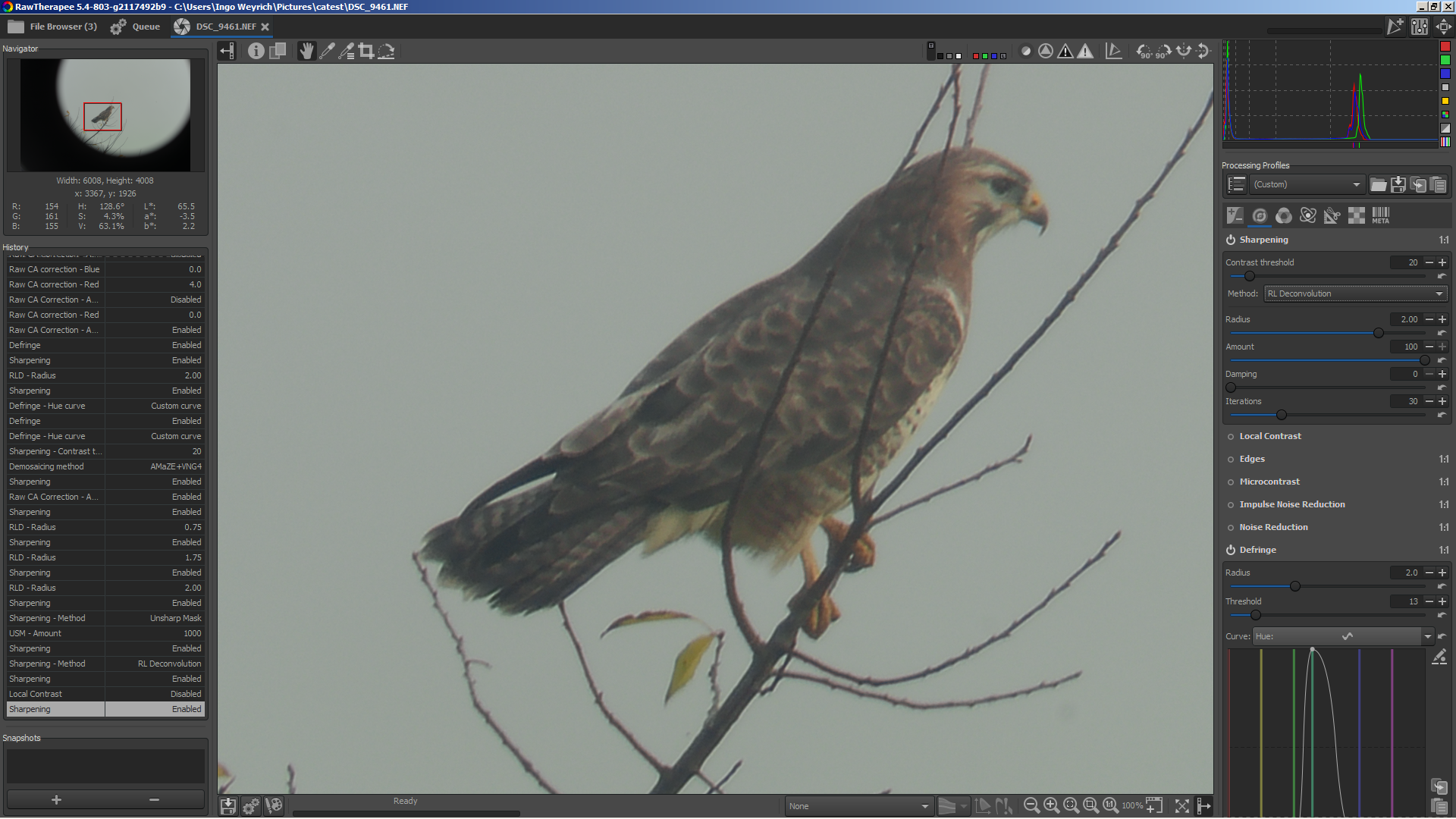The image size is (1456, 819).
Task: Toggle blue histogram channel
Action: click(1445, 74)
